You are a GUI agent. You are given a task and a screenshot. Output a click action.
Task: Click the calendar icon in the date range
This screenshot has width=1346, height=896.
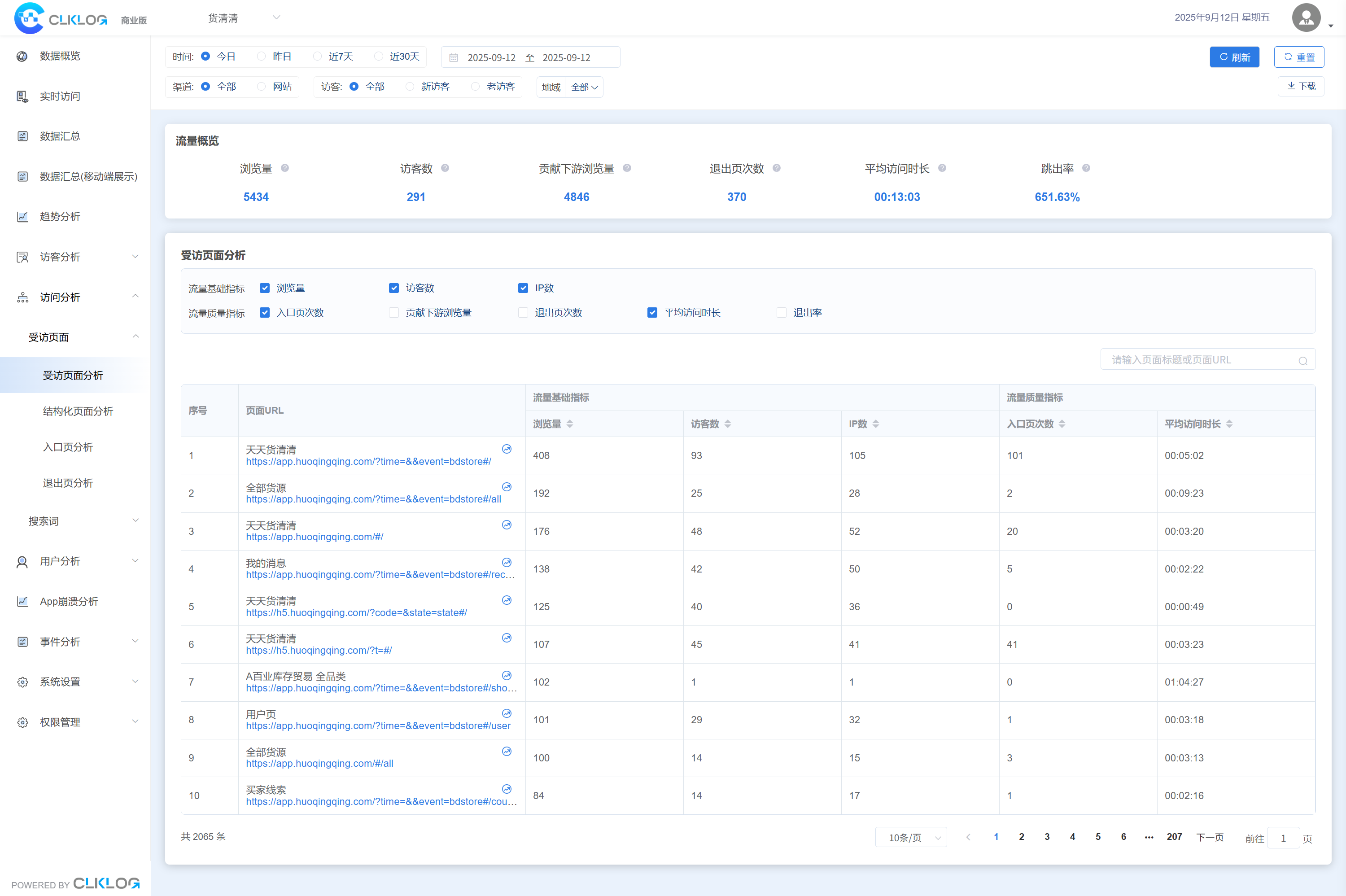pyautogui.click(x=454, y=58)
